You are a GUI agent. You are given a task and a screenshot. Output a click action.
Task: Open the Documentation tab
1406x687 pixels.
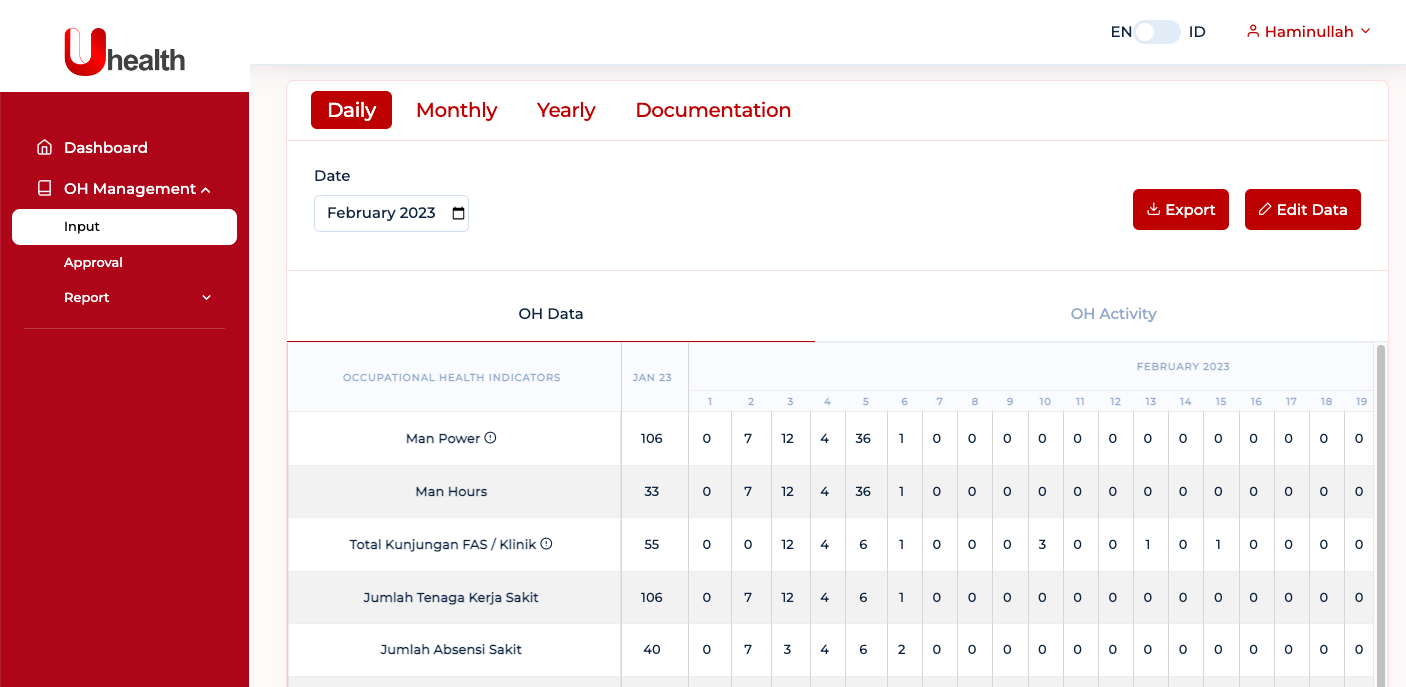pyautogui.click(x=713, y=110)
